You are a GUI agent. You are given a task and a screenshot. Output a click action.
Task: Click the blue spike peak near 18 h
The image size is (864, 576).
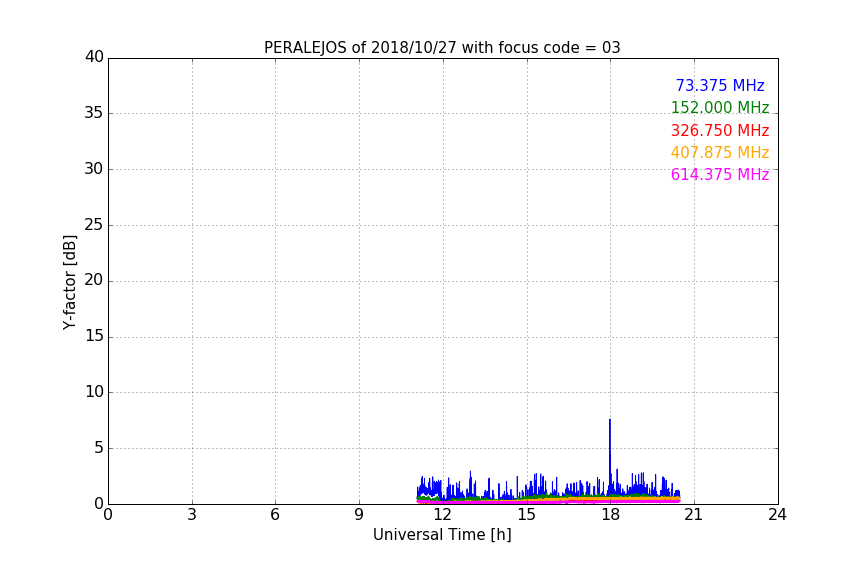pos(610,421)
